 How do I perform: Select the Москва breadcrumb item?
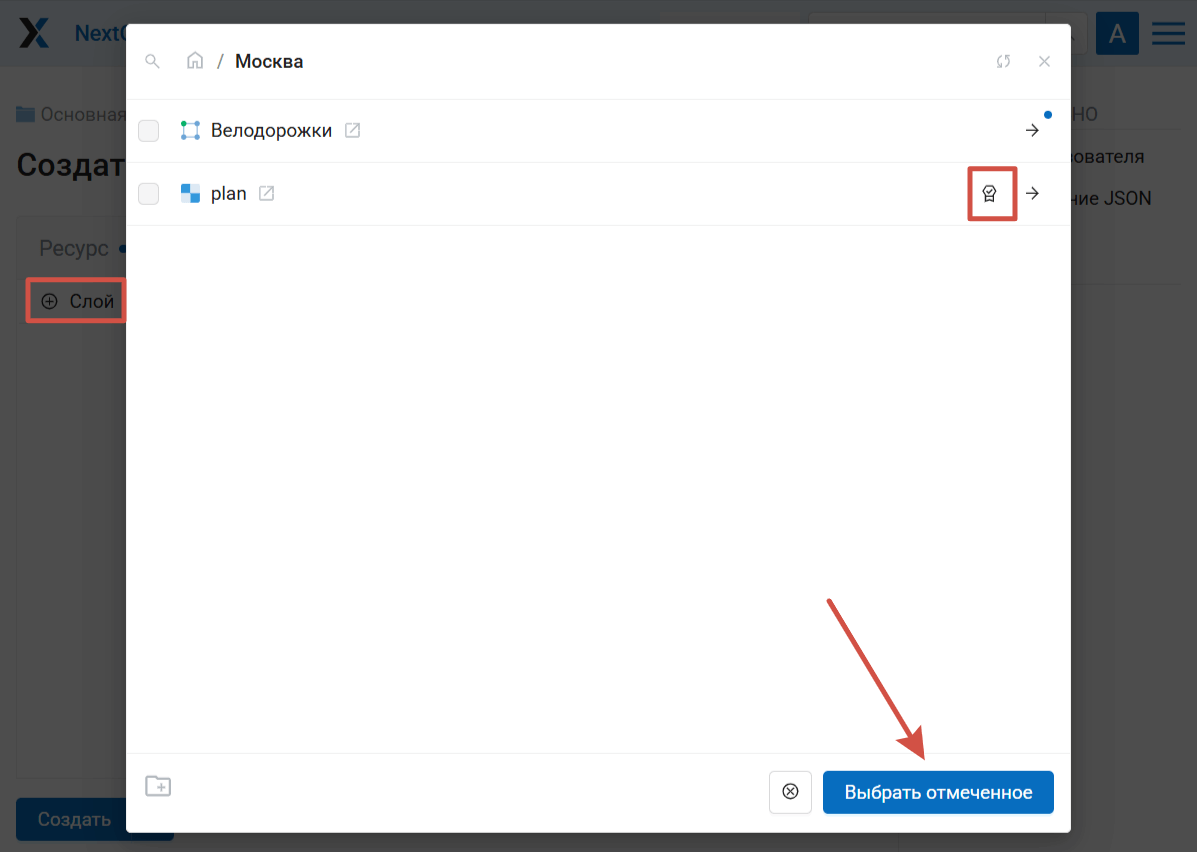point(269,62)
